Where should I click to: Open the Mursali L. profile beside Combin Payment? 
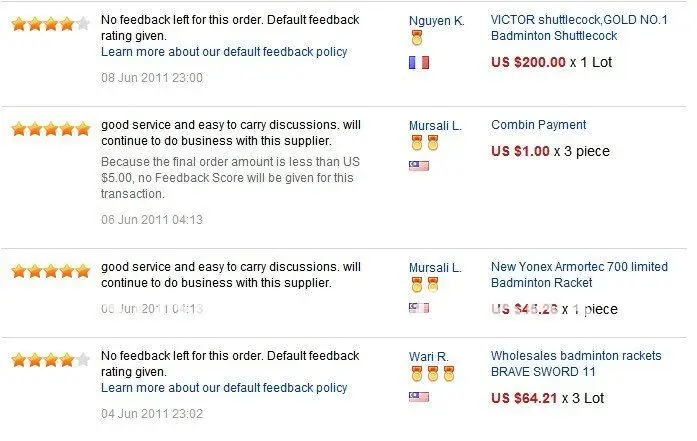(x=435, y=126)
